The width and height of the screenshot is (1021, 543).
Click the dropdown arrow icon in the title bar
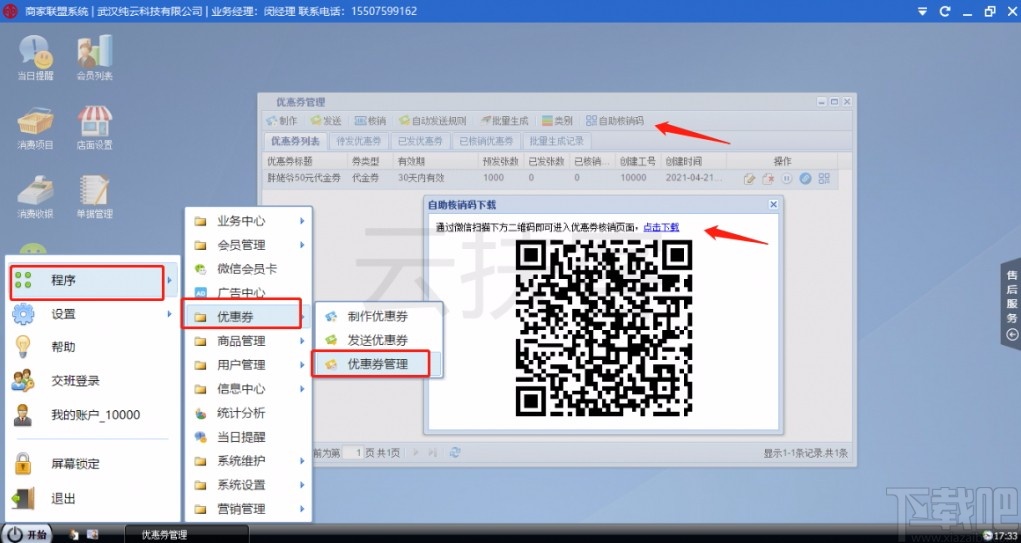923,11
